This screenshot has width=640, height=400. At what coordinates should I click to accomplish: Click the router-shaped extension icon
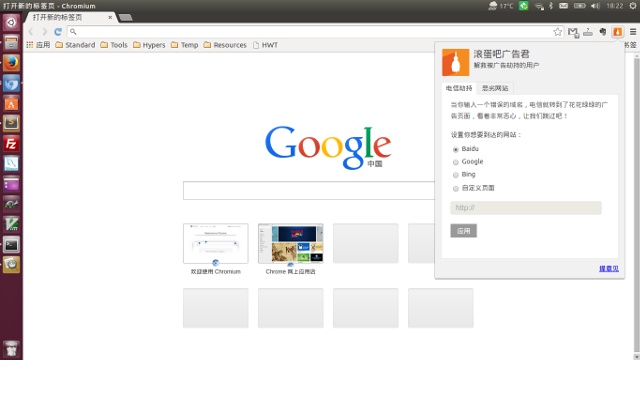click(588, 32)
